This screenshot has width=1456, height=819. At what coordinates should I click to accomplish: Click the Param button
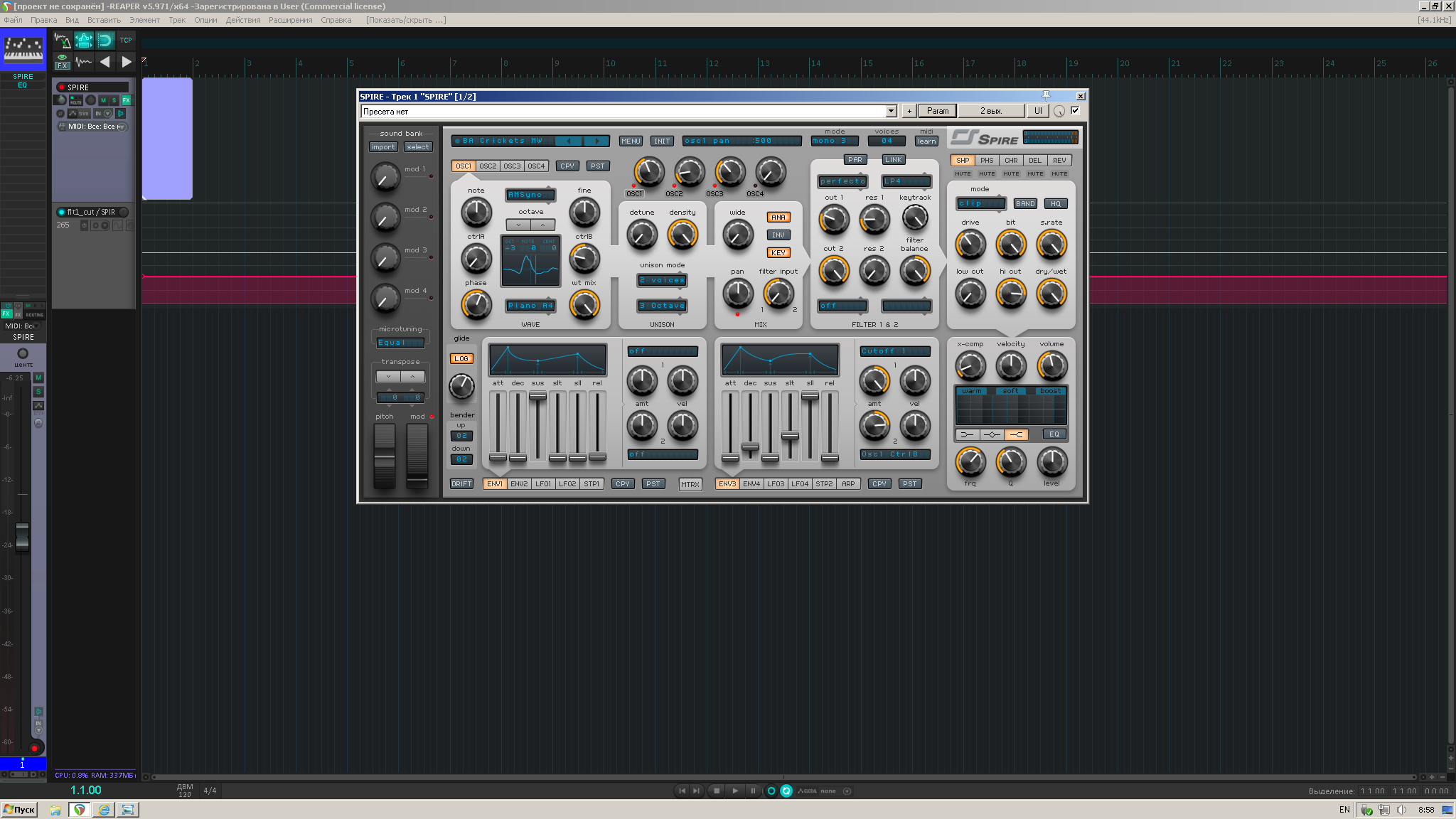pyautogui.click(x=938, y=111)
